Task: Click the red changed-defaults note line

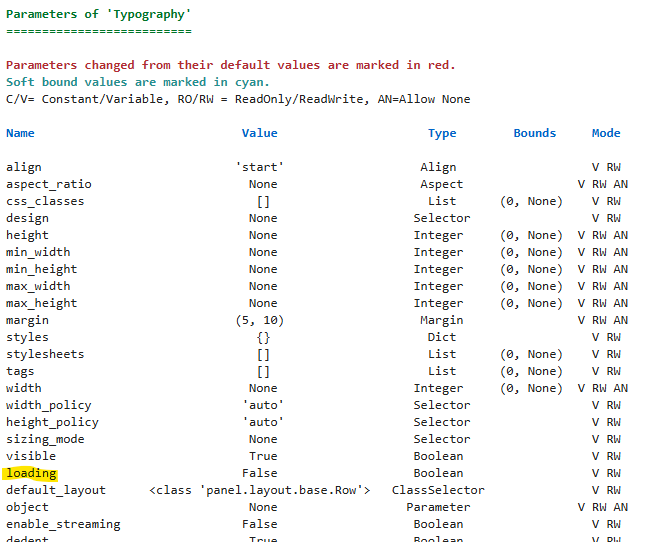Action: point(230,65)
